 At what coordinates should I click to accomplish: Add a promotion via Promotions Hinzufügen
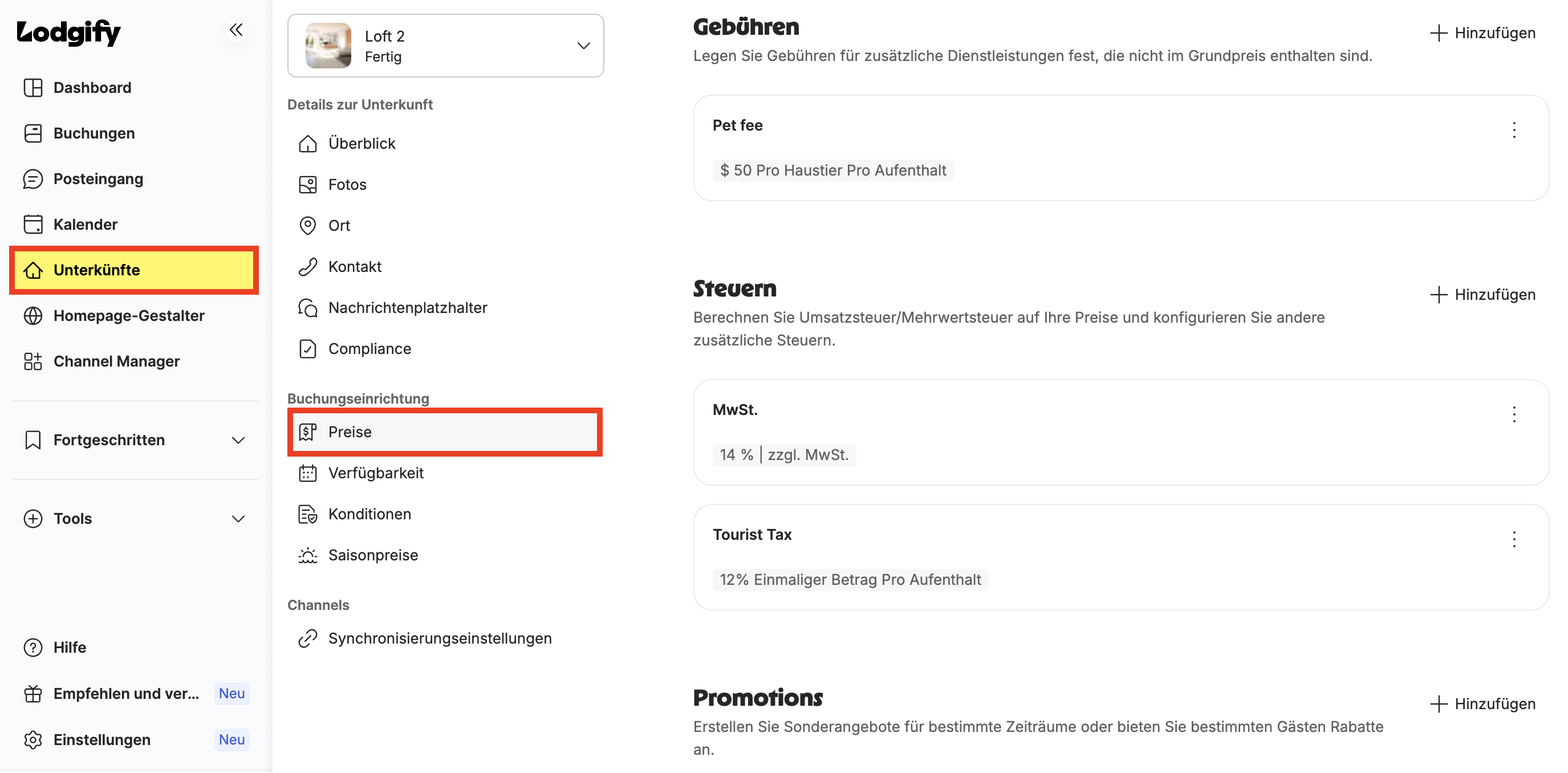(1483, 703)
